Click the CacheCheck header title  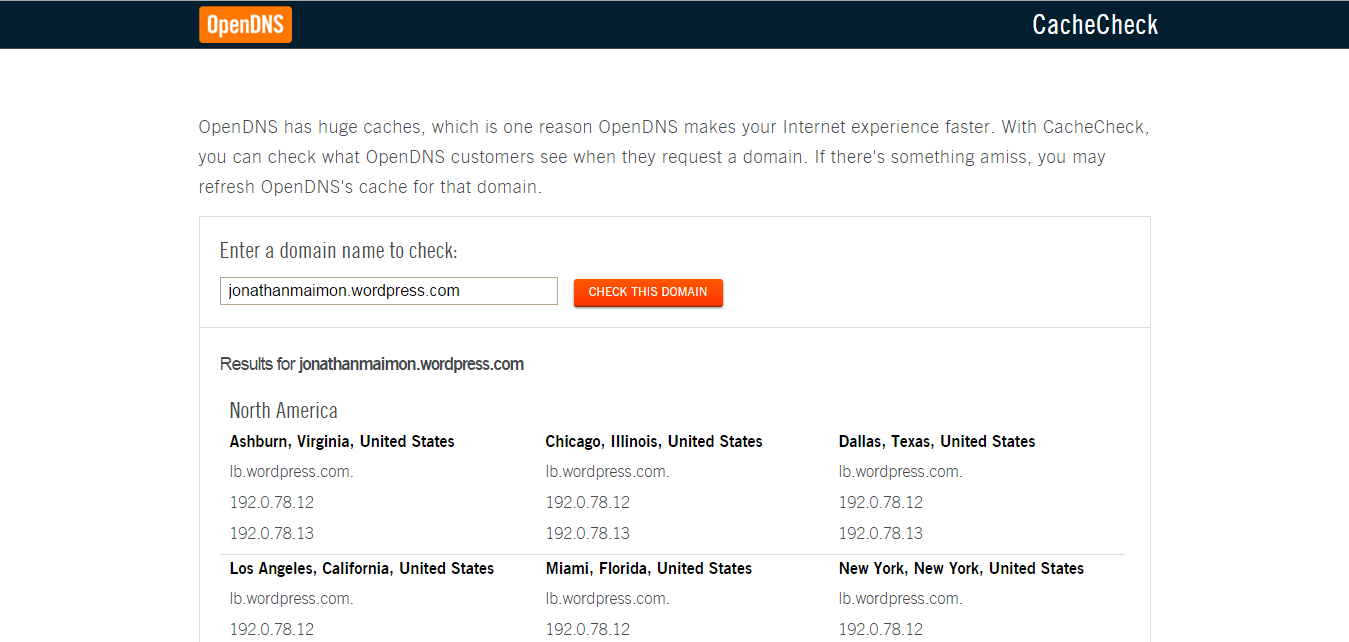coord(1095,25)
